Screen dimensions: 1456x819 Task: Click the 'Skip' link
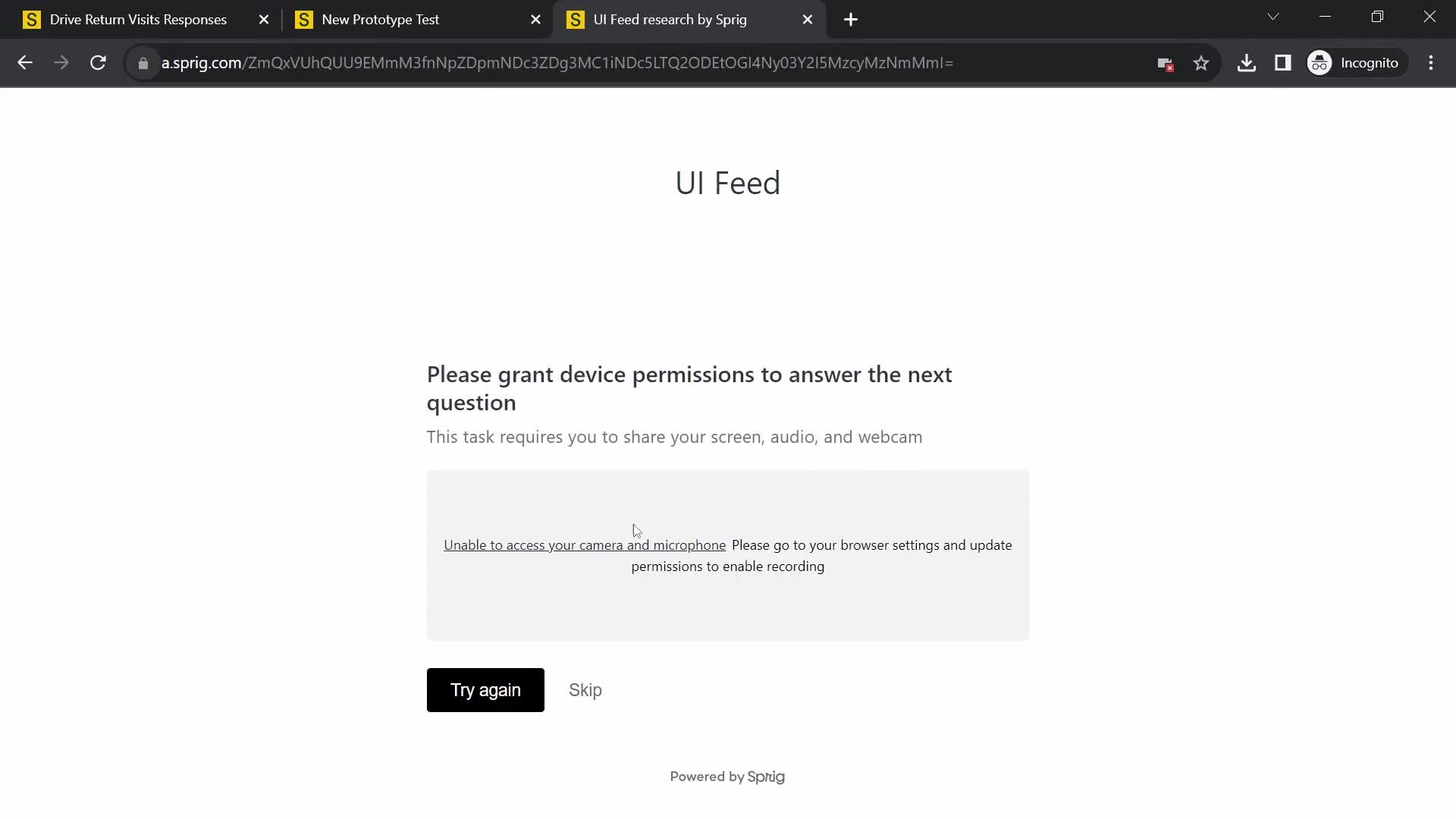click(x=585, y=689)
